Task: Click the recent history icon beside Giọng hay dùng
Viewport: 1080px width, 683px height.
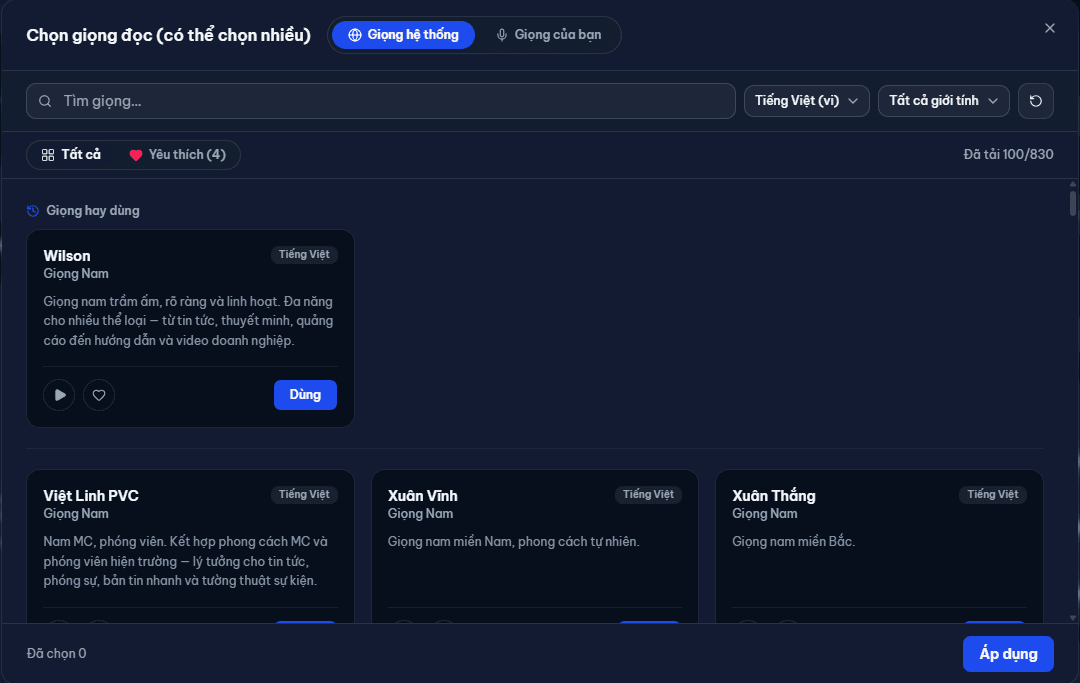Action: coord(33,211)
